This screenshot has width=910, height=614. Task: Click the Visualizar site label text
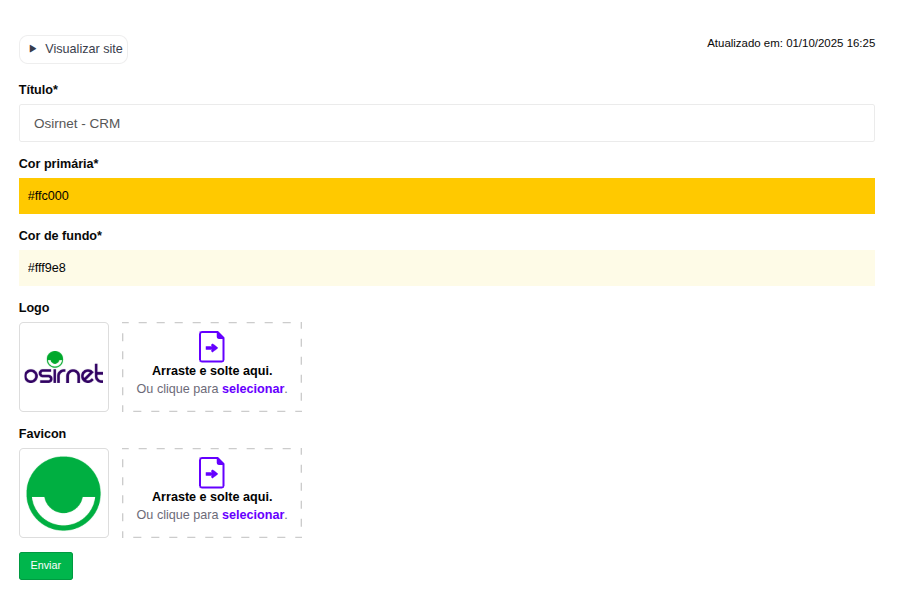point(84,49)
